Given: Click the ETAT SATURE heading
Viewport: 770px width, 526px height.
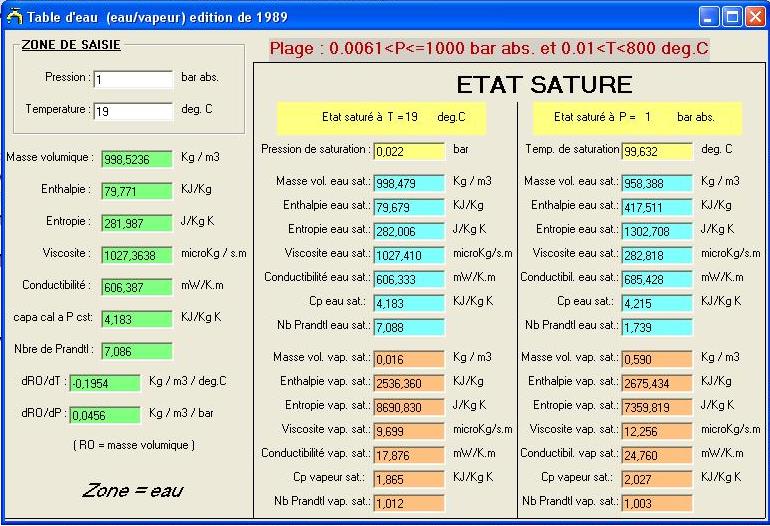Looking at the screenshot, I should coord(544,84).
